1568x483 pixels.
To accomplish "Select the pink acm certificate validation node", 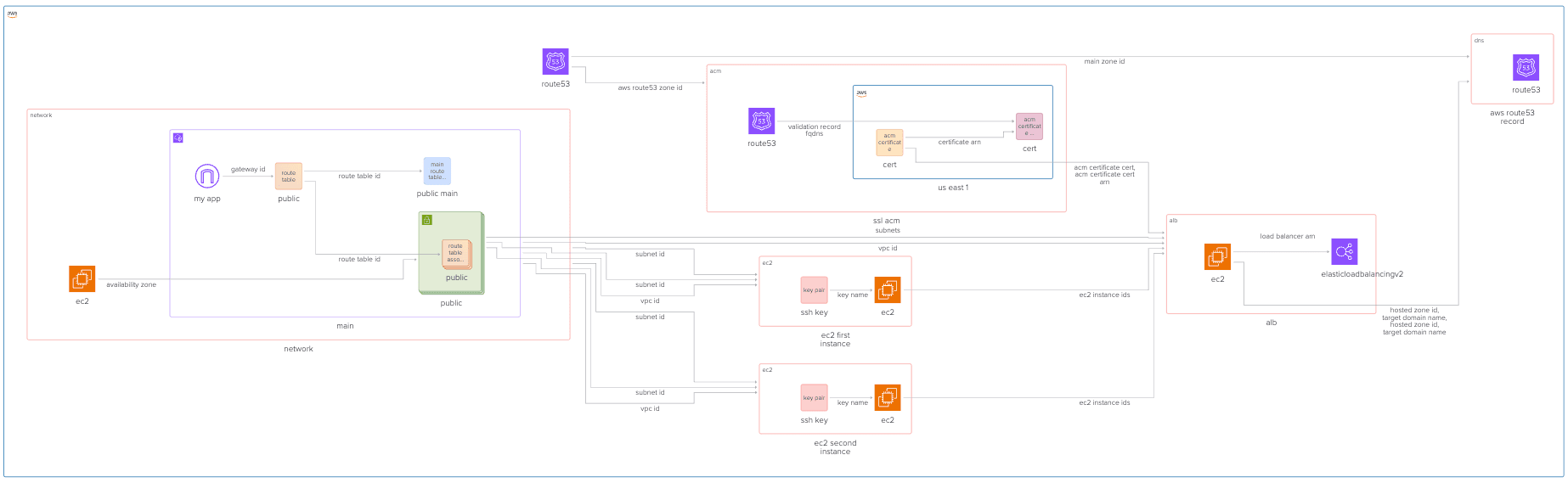I will tap(1029, 126).
